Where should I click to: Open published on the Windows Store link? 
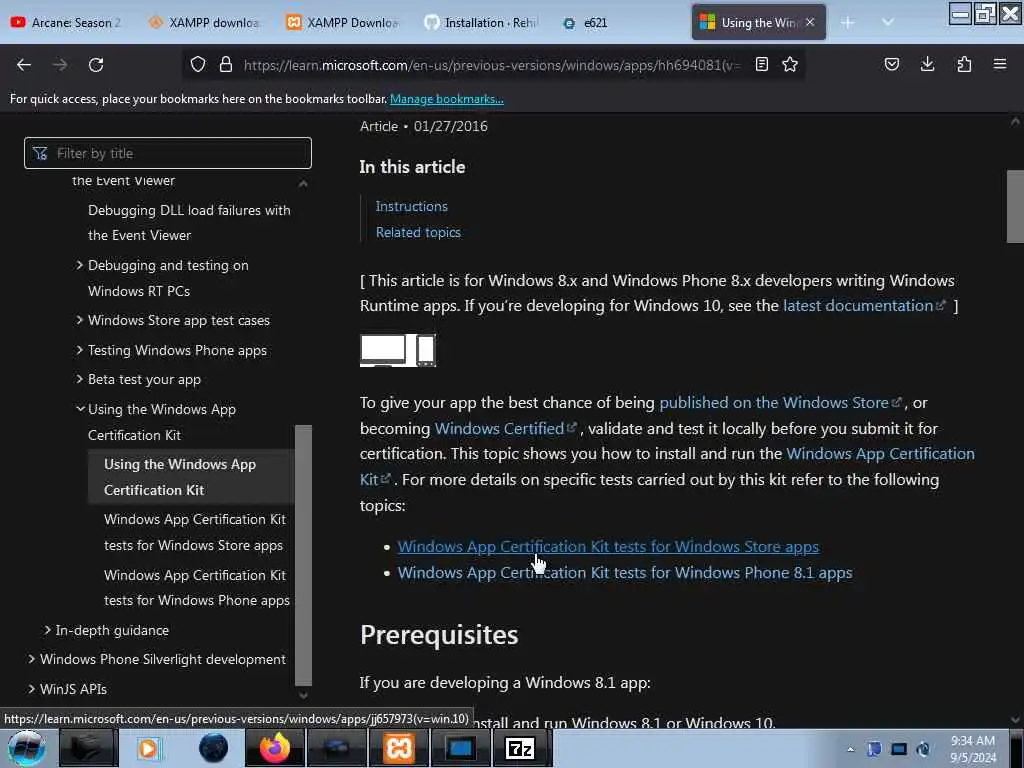pos(780,402)
